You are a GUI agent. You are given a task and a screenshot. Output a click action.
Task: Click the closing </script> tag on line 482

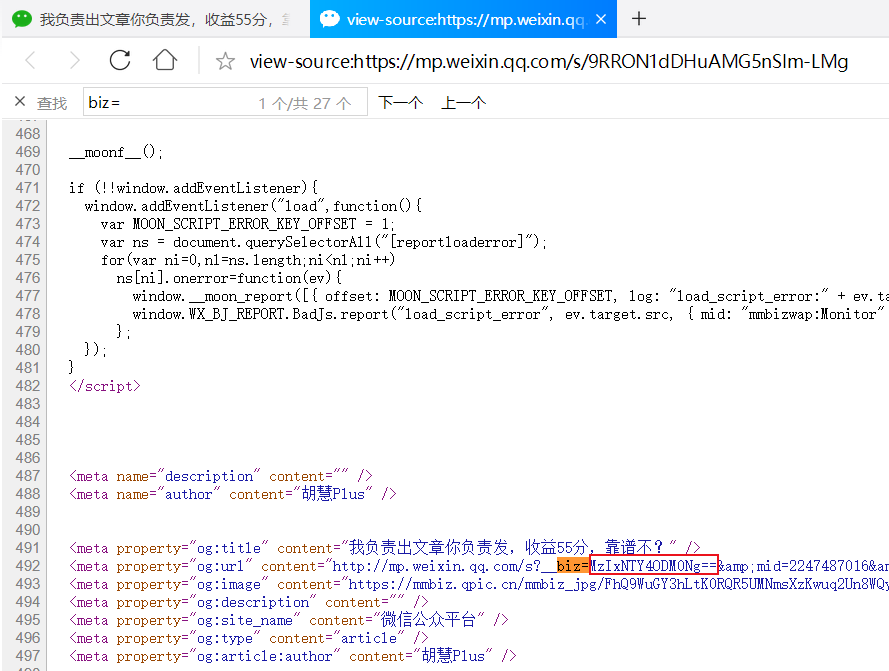(x=104, y=386)
